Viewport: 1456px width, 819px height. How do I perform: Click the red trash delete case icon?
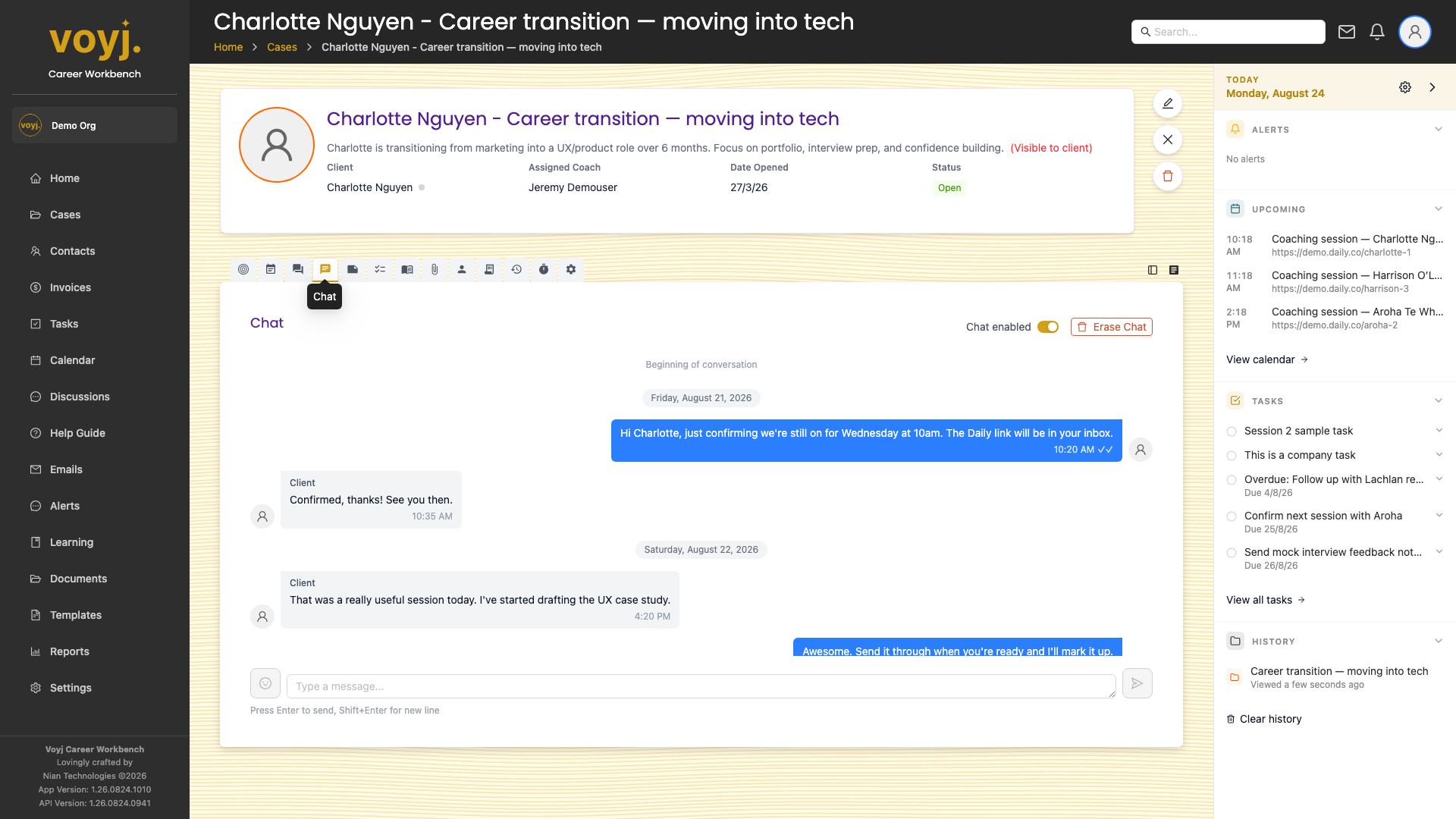[x=1168, y=176]
